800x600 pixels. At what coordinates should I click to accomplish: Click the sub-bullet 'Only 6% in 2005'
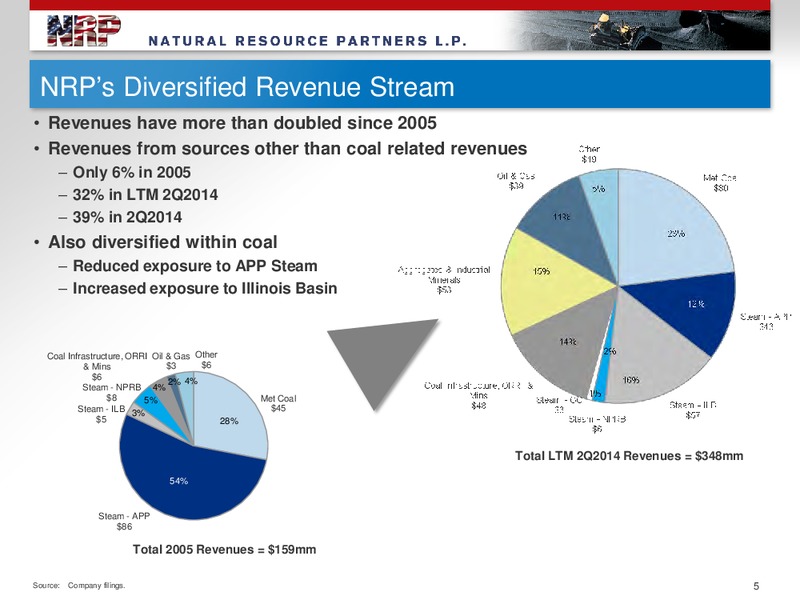(x=132, y=172)
